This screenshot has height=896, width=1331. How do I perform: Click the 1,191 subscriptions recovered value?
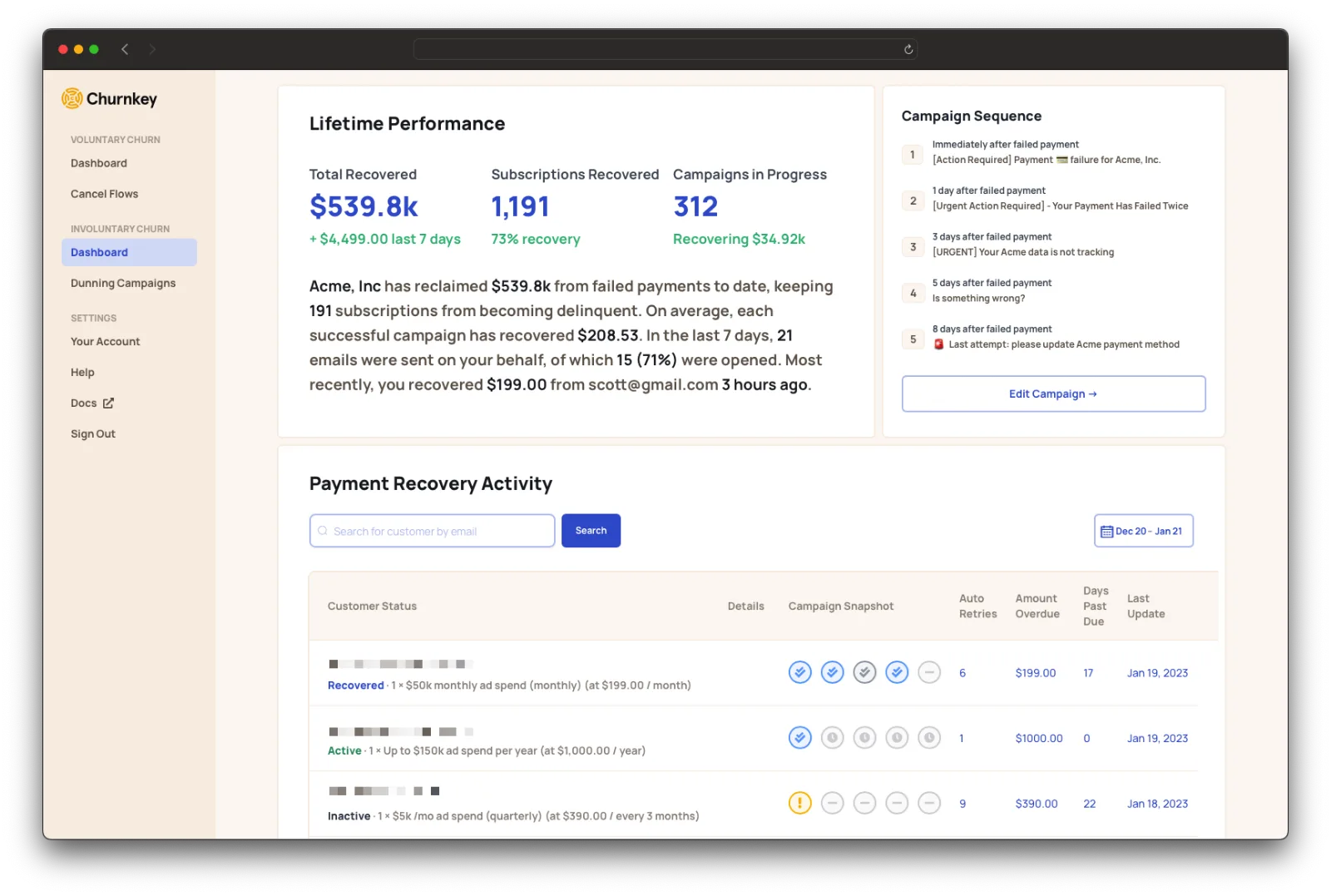click(x=520, y=206)
